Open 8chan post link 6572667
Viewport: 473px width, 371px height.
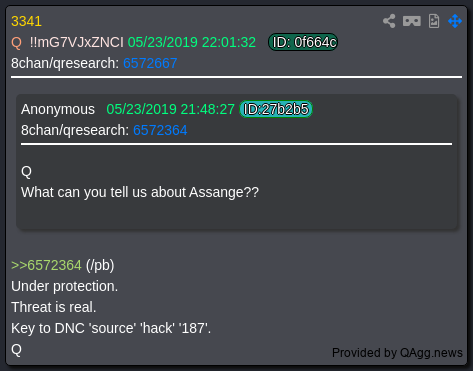150,63
